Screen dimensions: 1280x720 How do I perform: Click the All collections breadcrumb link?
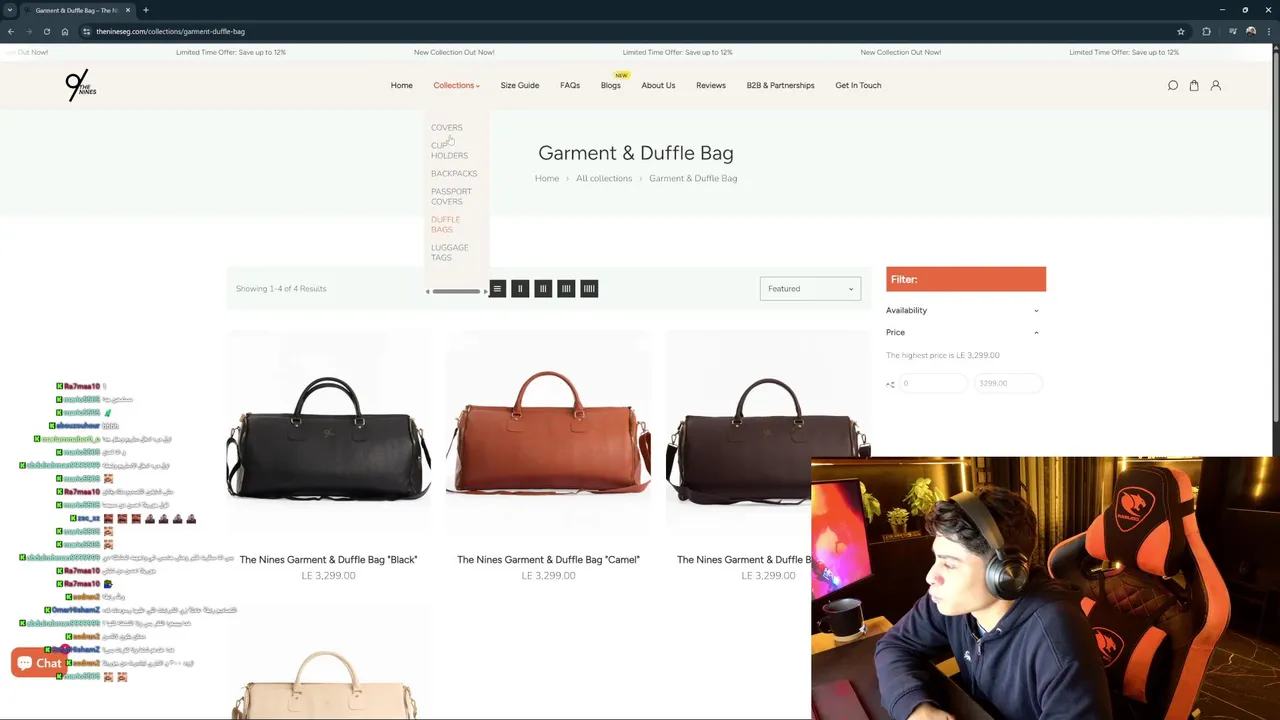604,178
